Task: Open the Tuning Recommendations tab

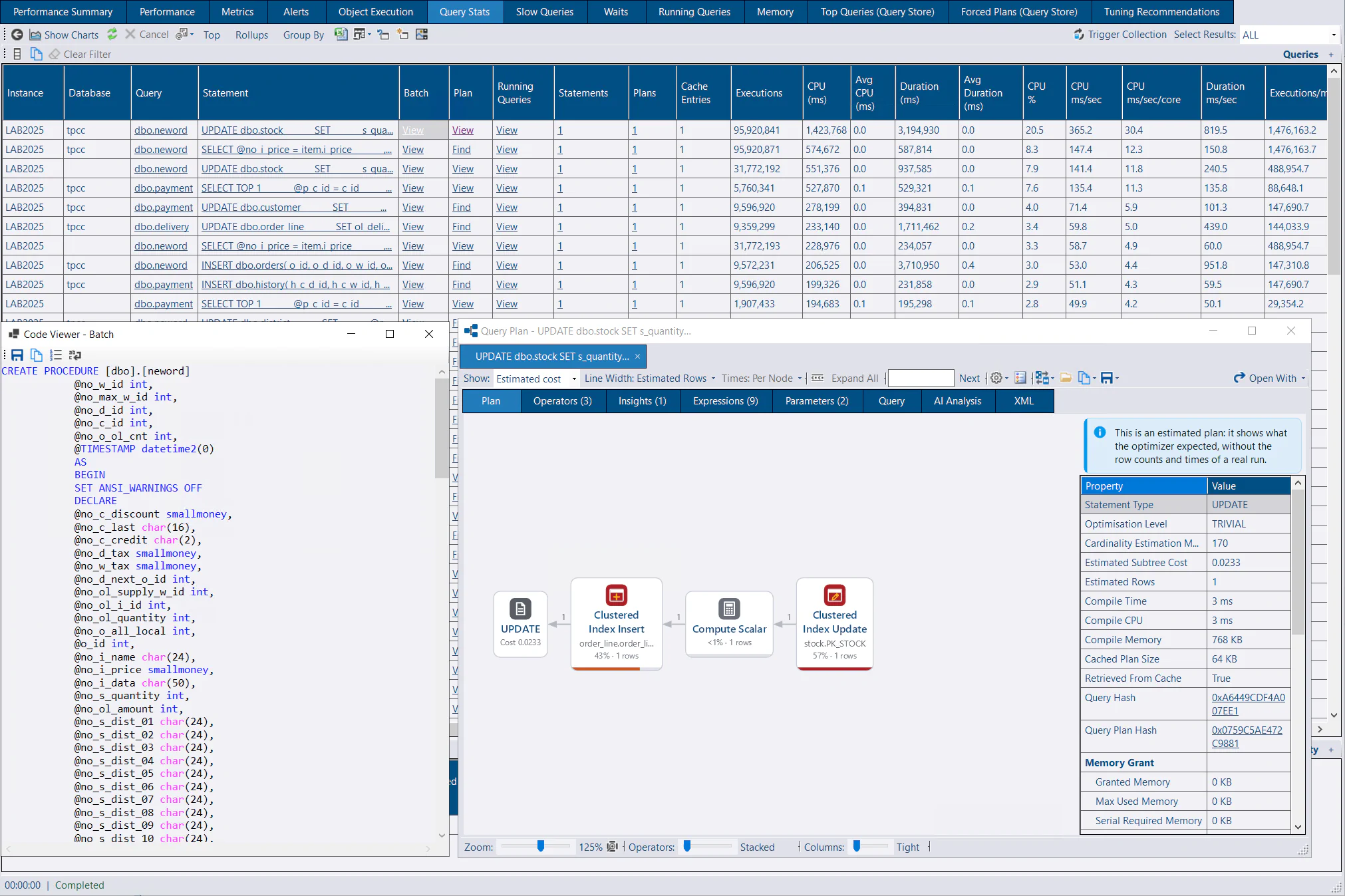Action: pos(1161,12)
